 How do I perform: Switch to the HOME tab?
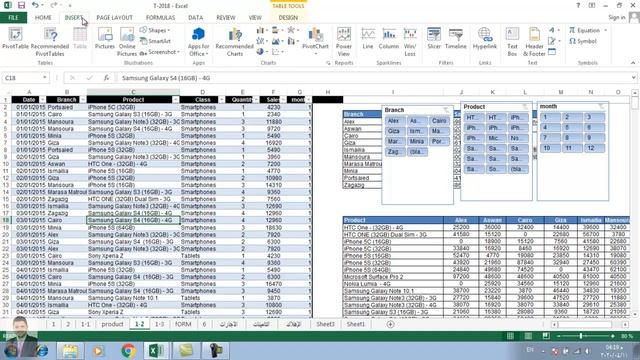point(43,18)
